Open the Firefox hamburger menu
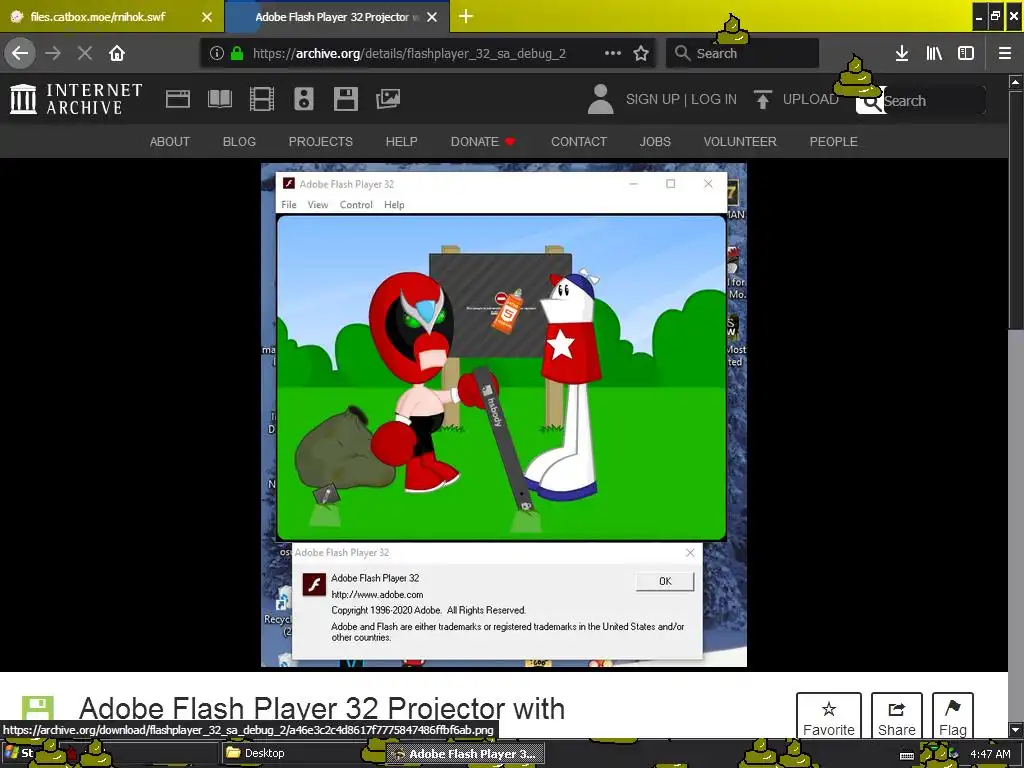The height and width of the screenshot is (768, 1024). 1005,53
